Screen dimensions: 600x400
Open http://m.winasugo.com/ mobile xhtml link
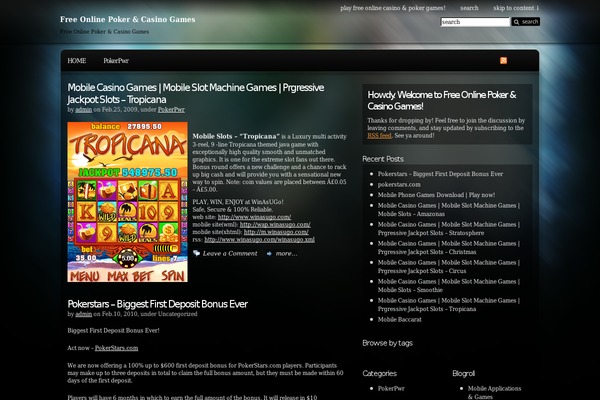(276, 232)
